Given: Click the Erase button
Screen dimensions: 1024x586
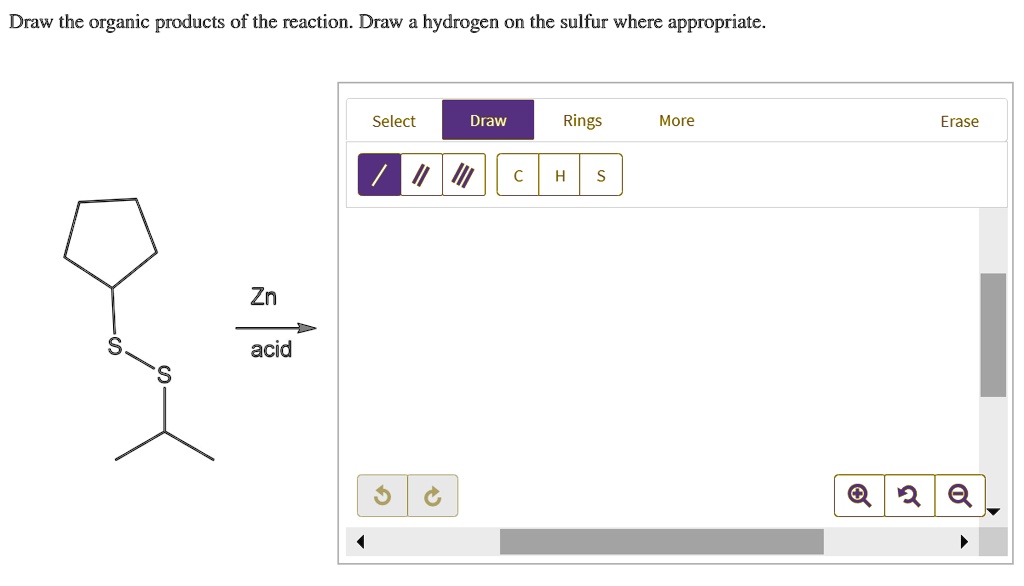Looking at the screenshot, I should point(959,120).
